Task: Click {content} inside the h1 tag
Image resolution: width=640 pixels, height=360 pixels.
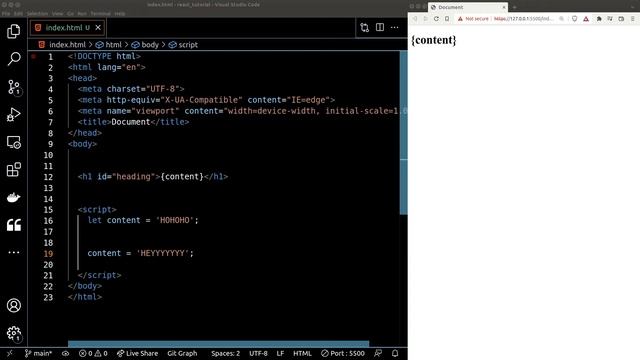Action: click(182, 177)
